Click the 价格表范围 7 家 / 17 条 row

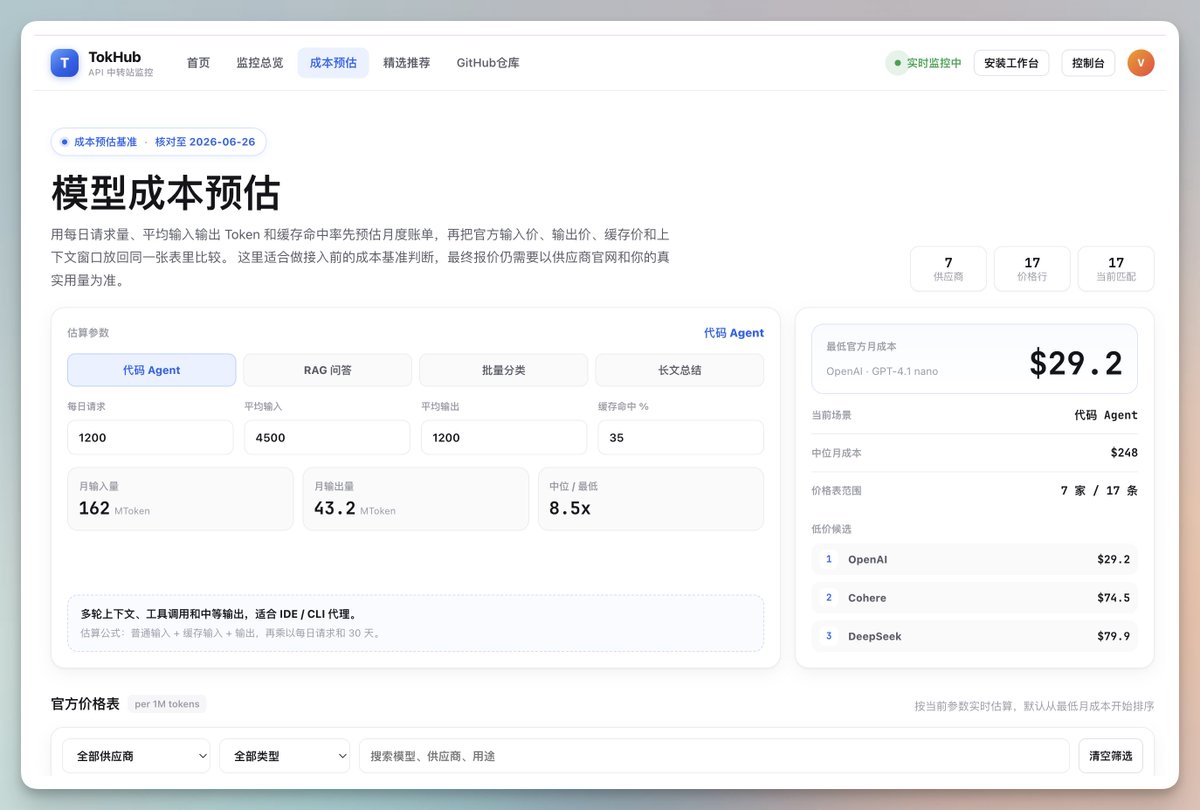(974, 491)
